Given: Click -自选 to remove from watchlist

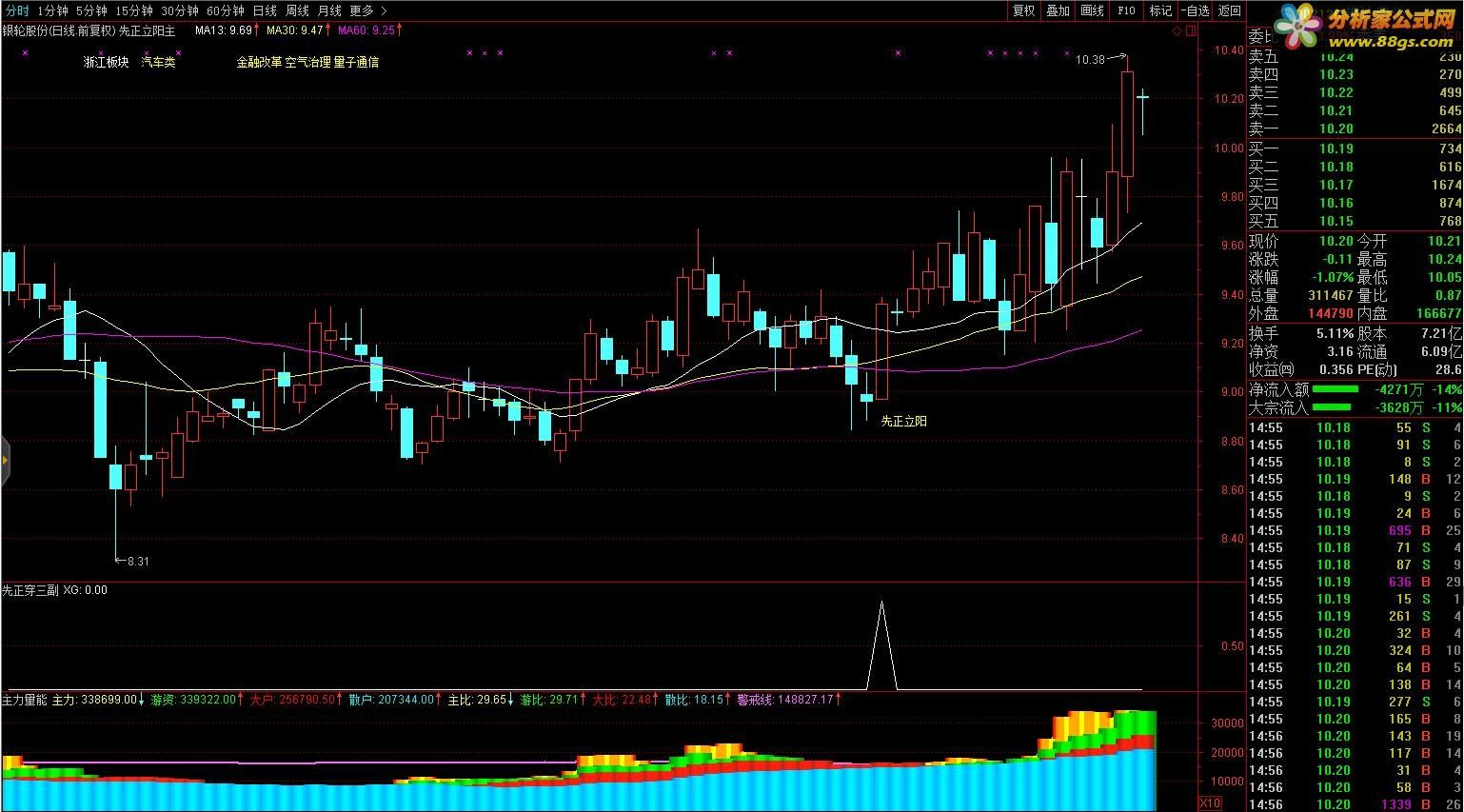Looking at the screenshot, I should coord(1195,10).
